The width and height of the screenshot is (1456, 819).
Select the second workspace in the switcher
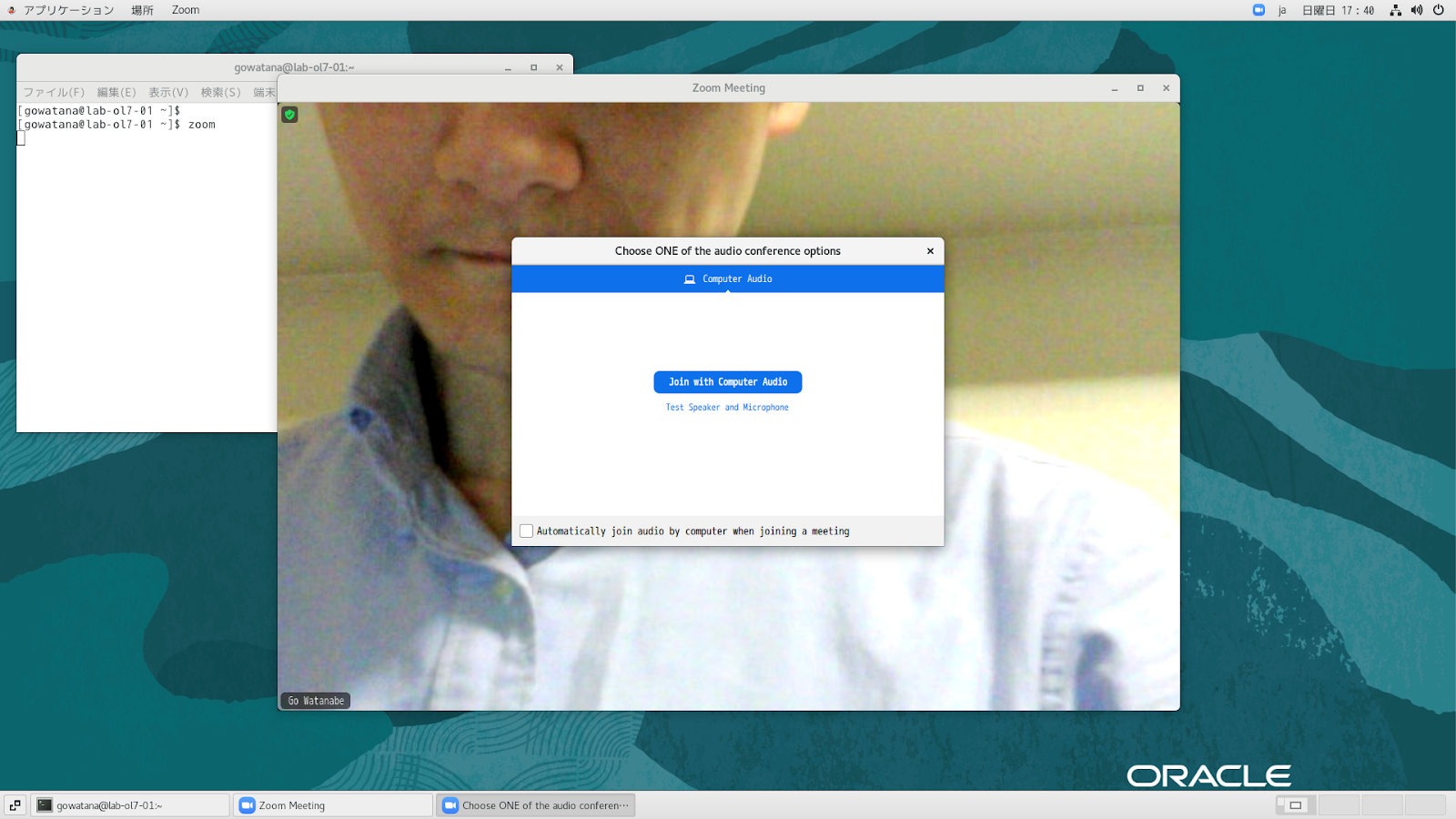pyautogui.click(x=1339, y=805)
